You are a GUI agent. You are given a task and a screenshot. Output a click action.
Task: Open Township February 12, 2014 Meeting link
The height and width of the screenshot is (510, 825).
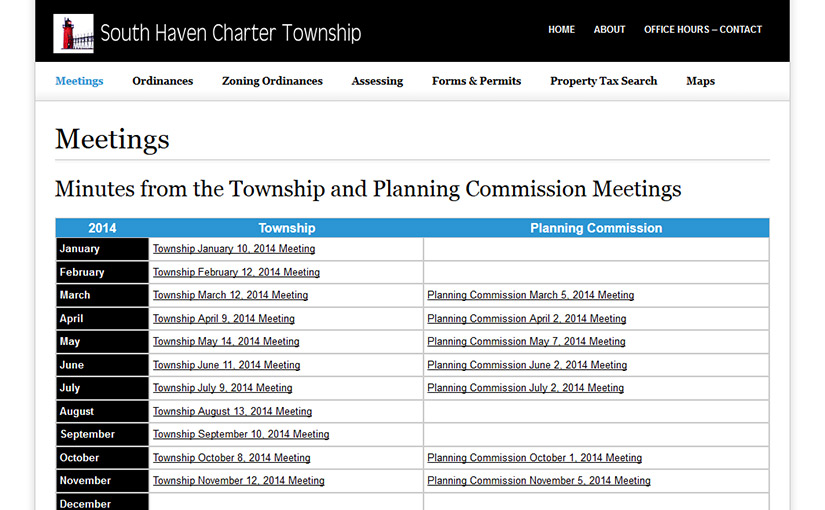236,272
